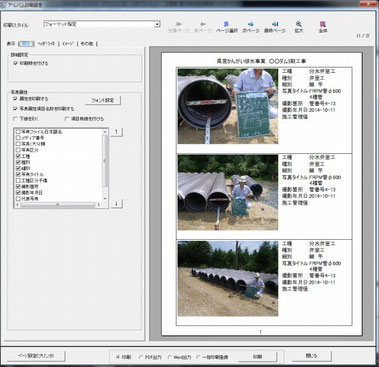Check 写真-大分類 in attribute list
Screen dimensions: 379x367
(18, 144)
